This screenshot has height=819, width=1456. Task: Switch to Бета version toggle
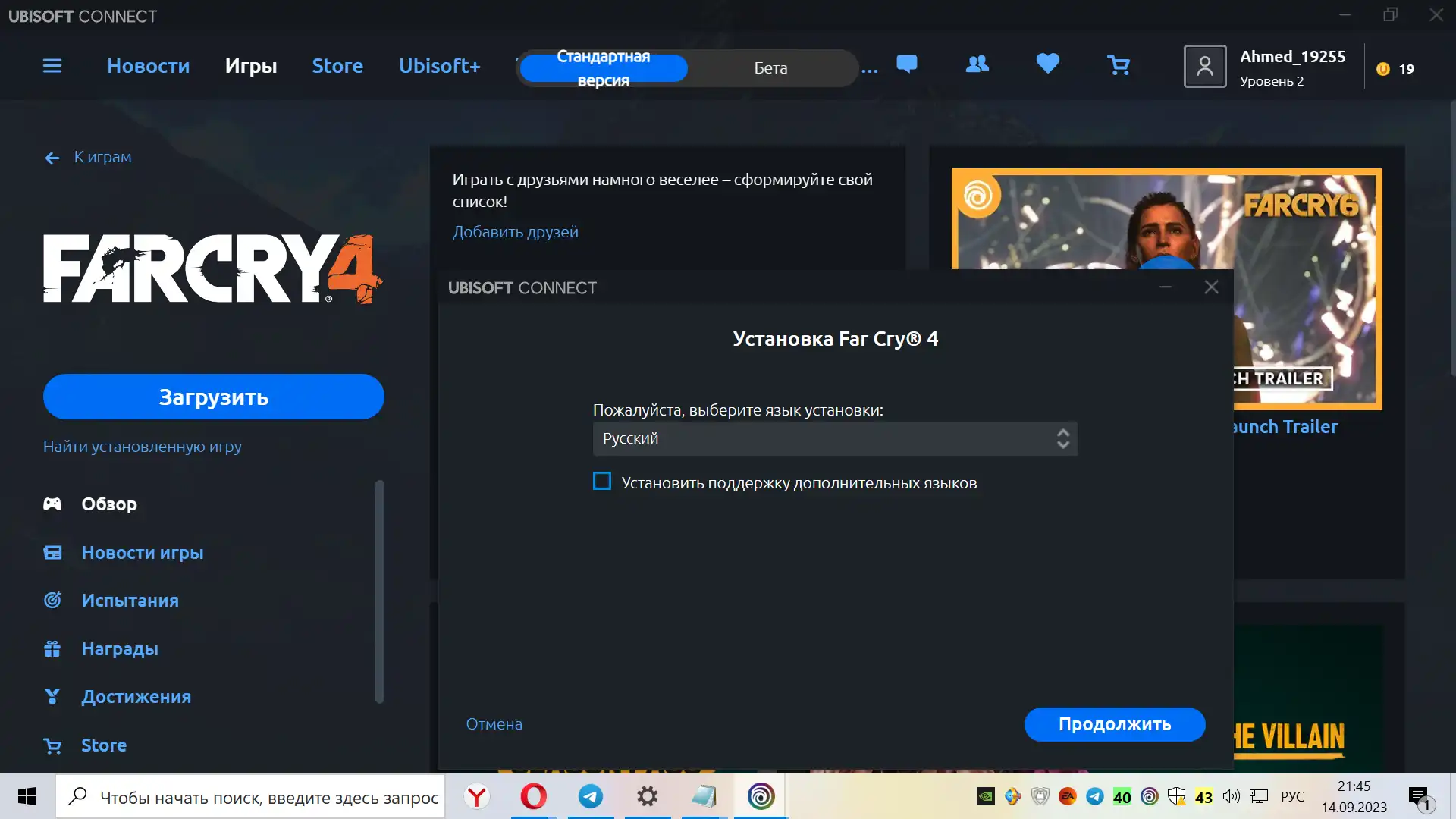click(770, 68)
